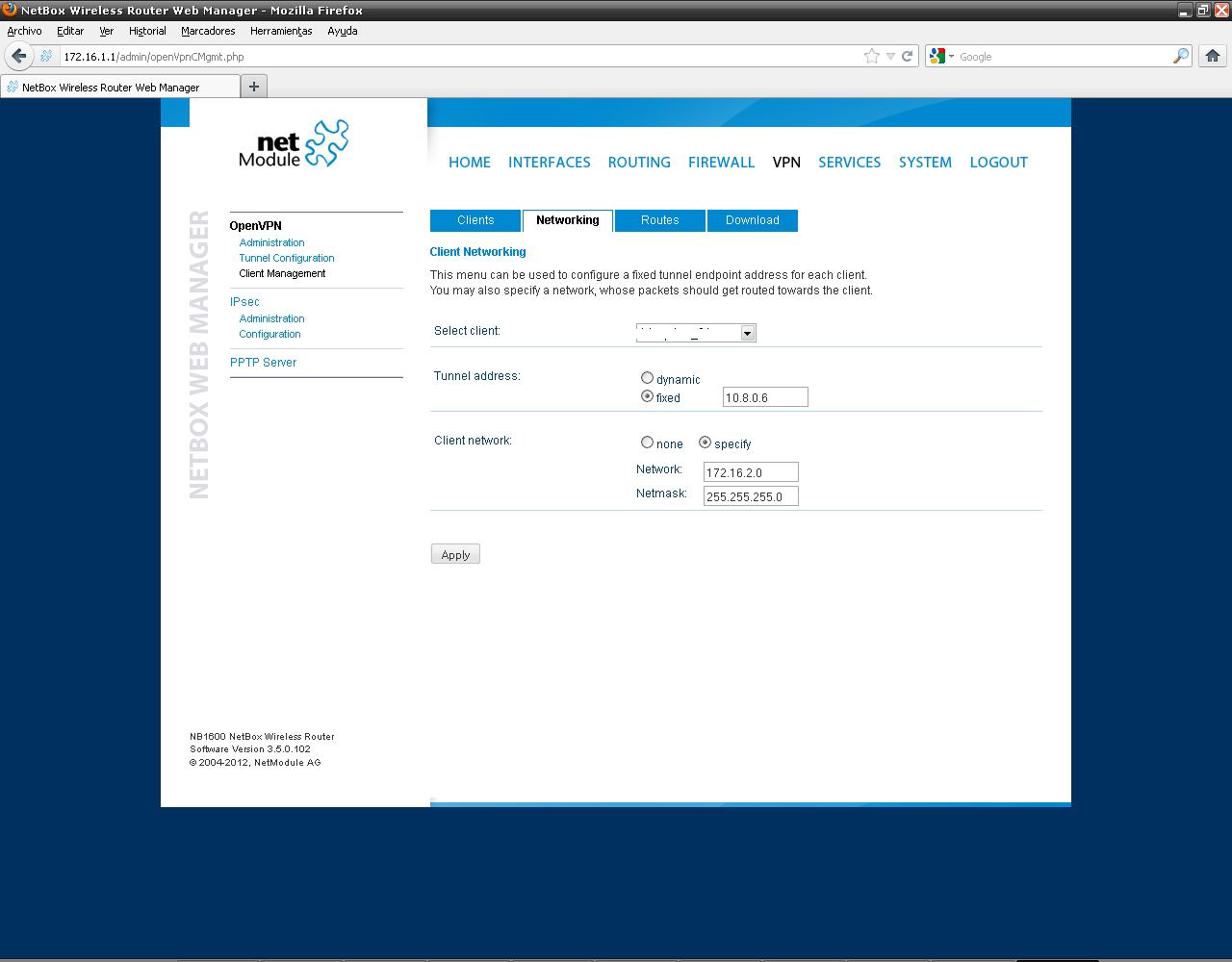Click the search magnifier icon in Google box

click(x=1181, y=56)
